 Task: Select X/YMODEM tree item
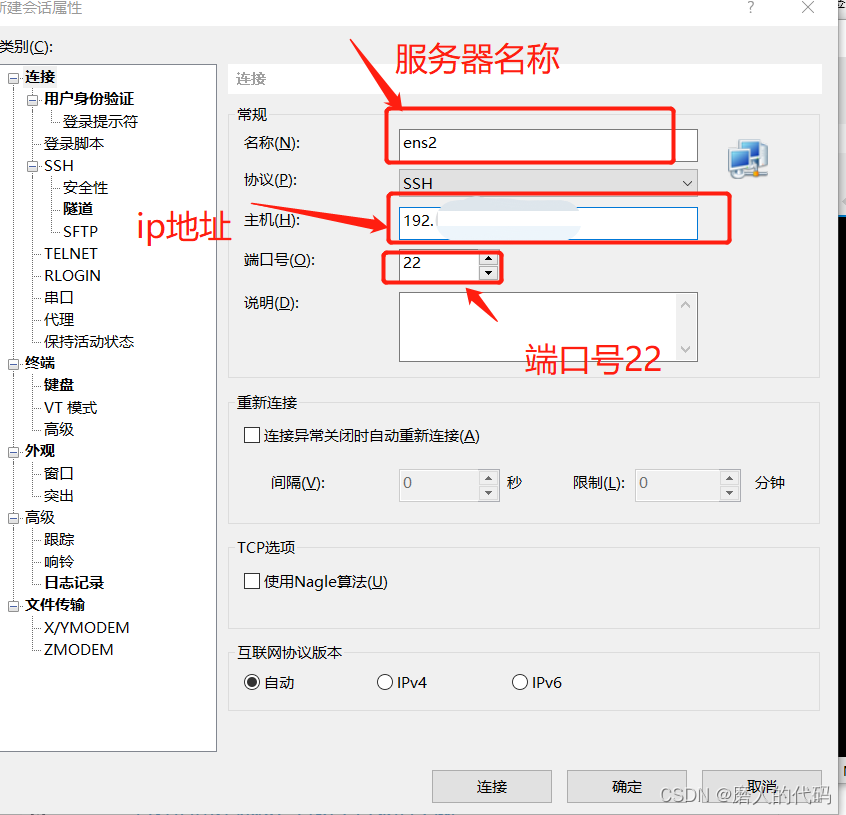point(86,628)
